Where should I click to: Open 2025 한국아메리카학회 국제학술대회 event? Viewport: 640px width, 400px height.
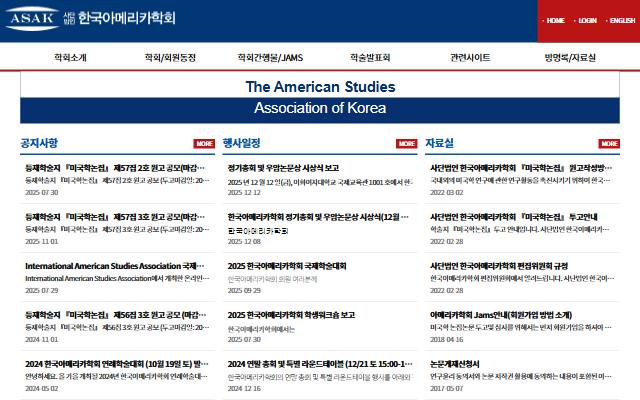point(287,266)
